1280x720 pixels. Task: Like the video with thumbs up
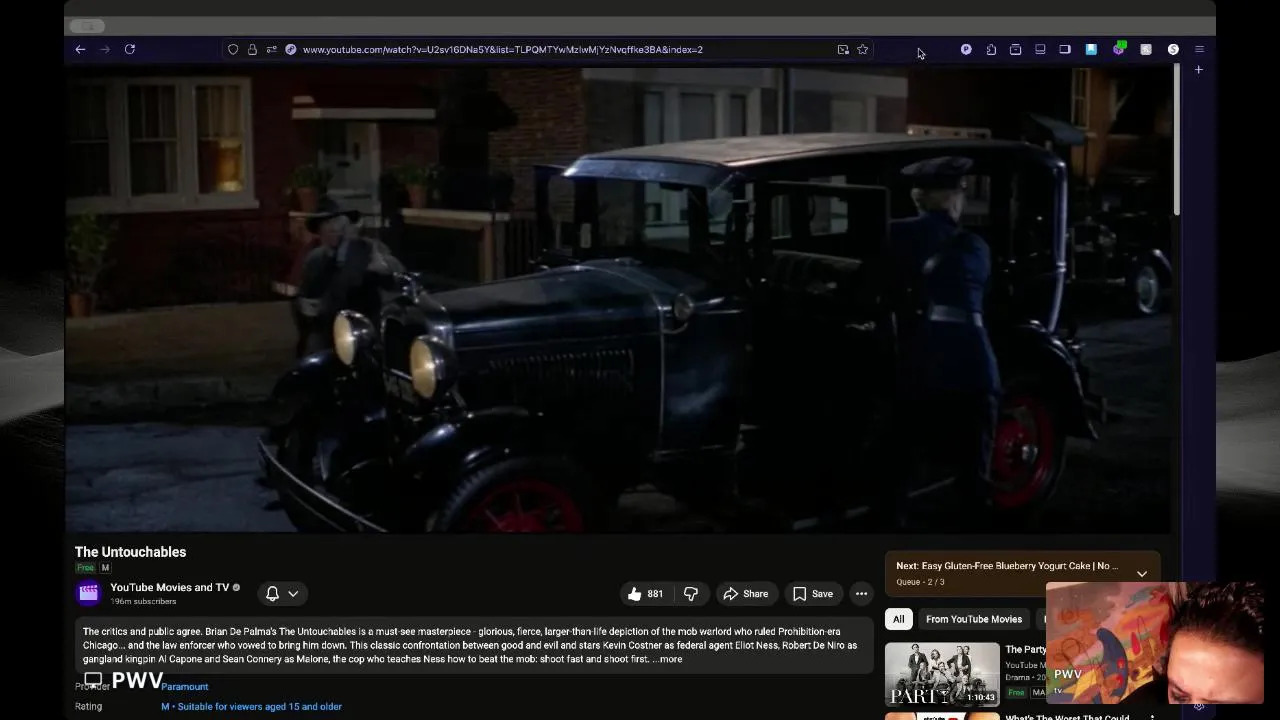pyautogui.click(x=645, y=594)
